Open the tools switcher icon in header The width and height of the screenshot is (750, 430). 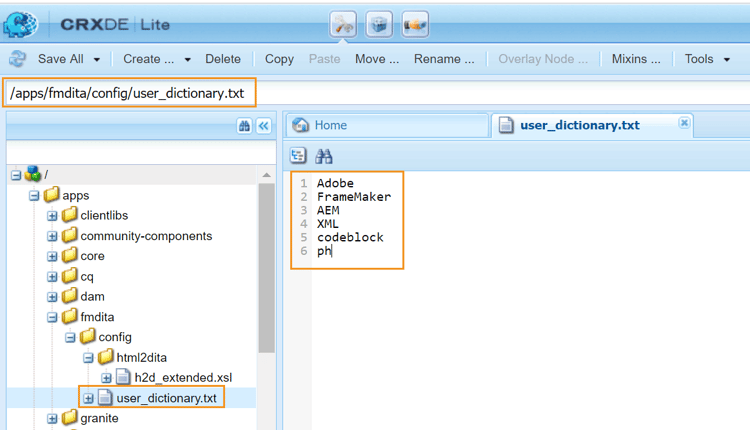343,24
